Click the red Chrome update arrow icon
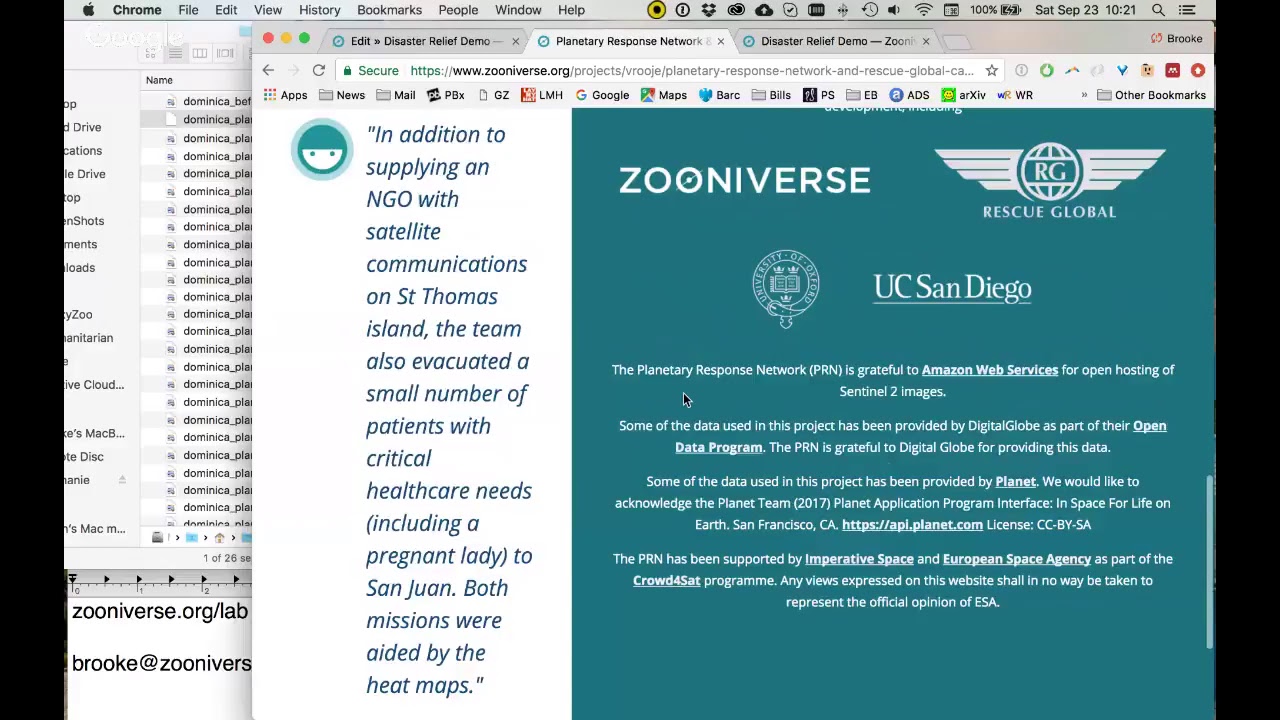The width and height of the screenshot is (1280, 720). [x=1197, y=70]
